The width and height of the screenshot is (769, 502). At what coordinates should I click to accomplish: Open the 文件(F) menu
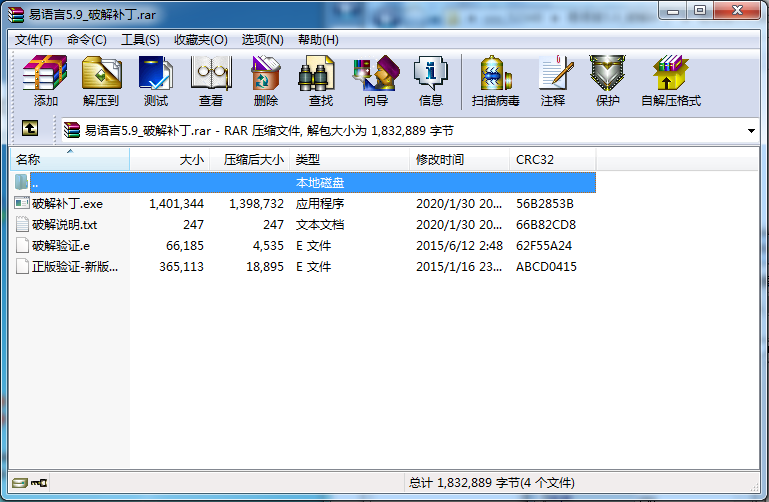[34, 40]
